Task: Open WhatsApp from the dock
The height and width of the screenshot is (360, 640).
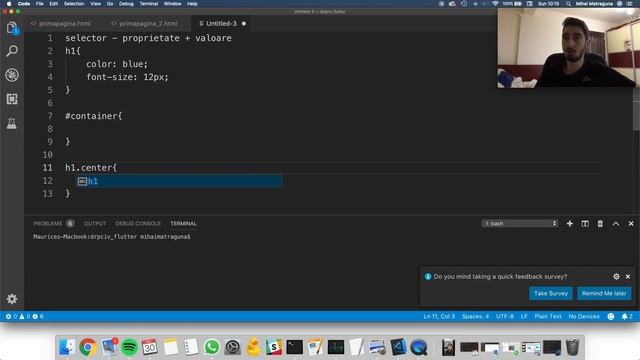Action: click(211, 347)
